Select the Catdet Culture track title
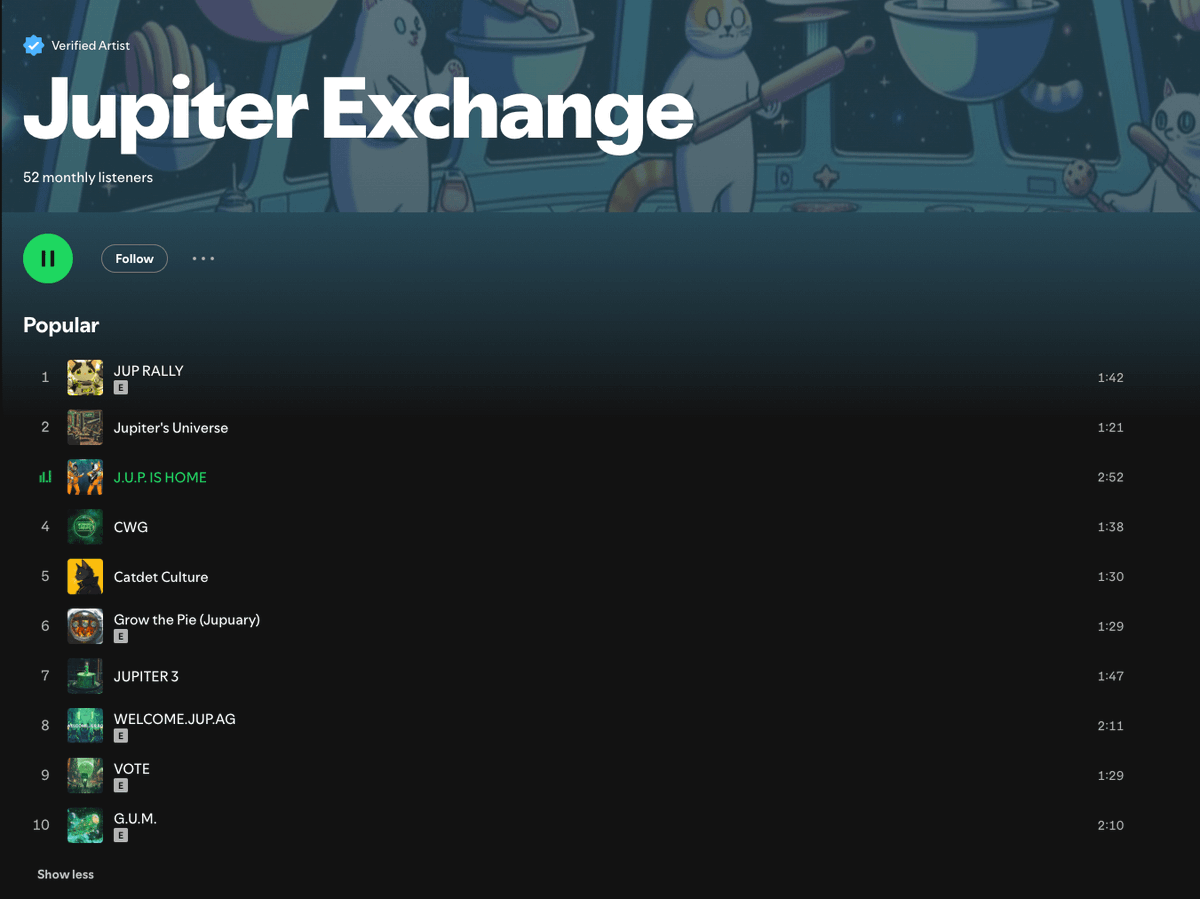Screen dimensions: 1200x899 tap(161, 577)
